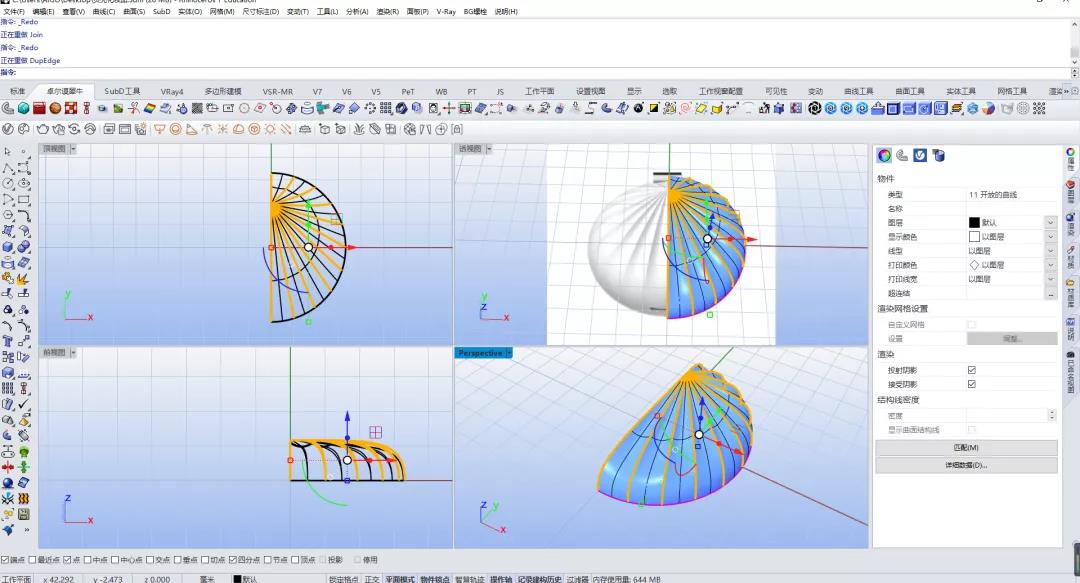The width and height of the screenshot is (1080, 583).
Task: Click the 名称 name field in properties
Action: click(x=1011, y=208)
